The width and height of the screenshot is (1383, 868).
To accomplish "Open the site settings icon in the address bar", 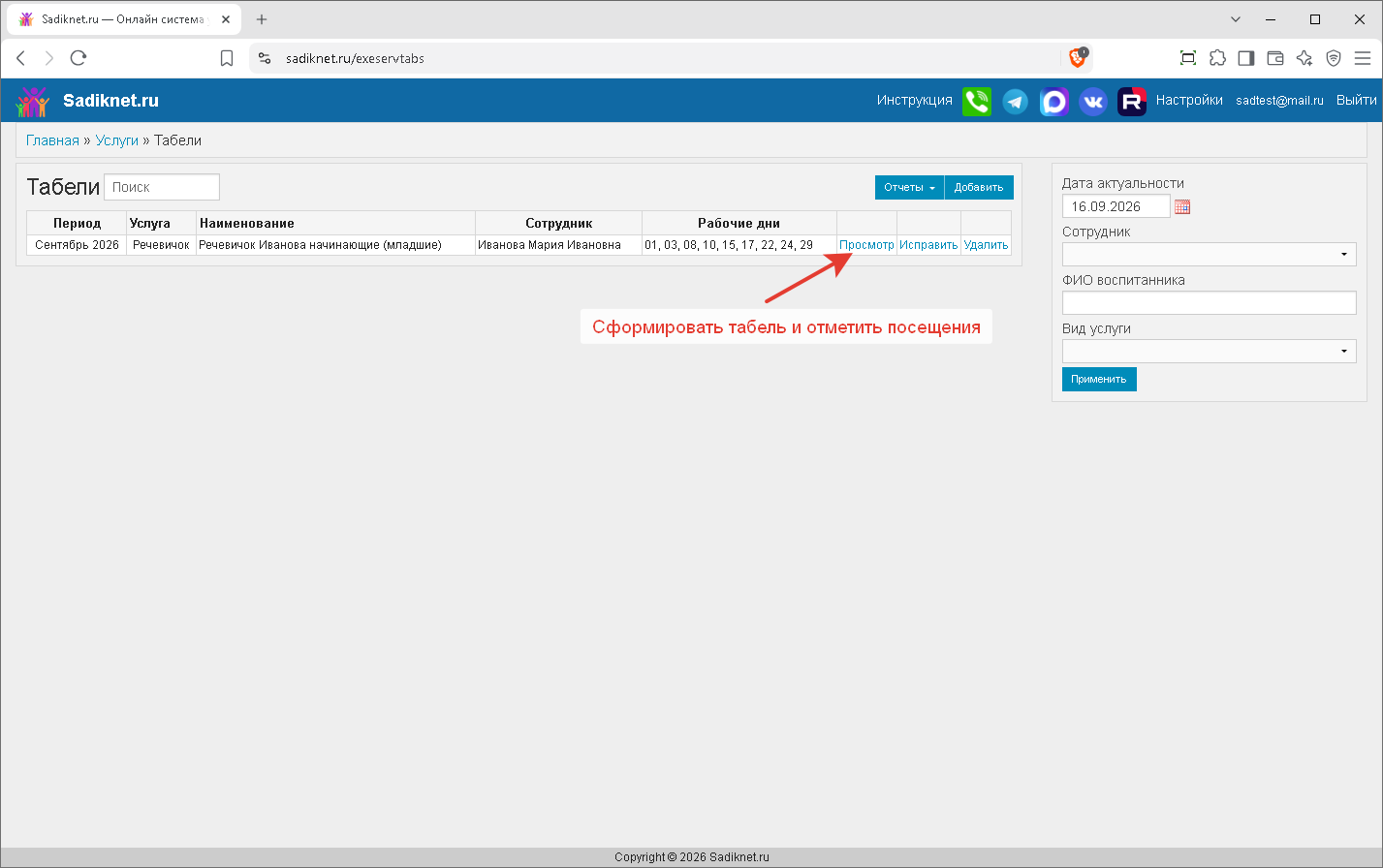I will (265, 58).
